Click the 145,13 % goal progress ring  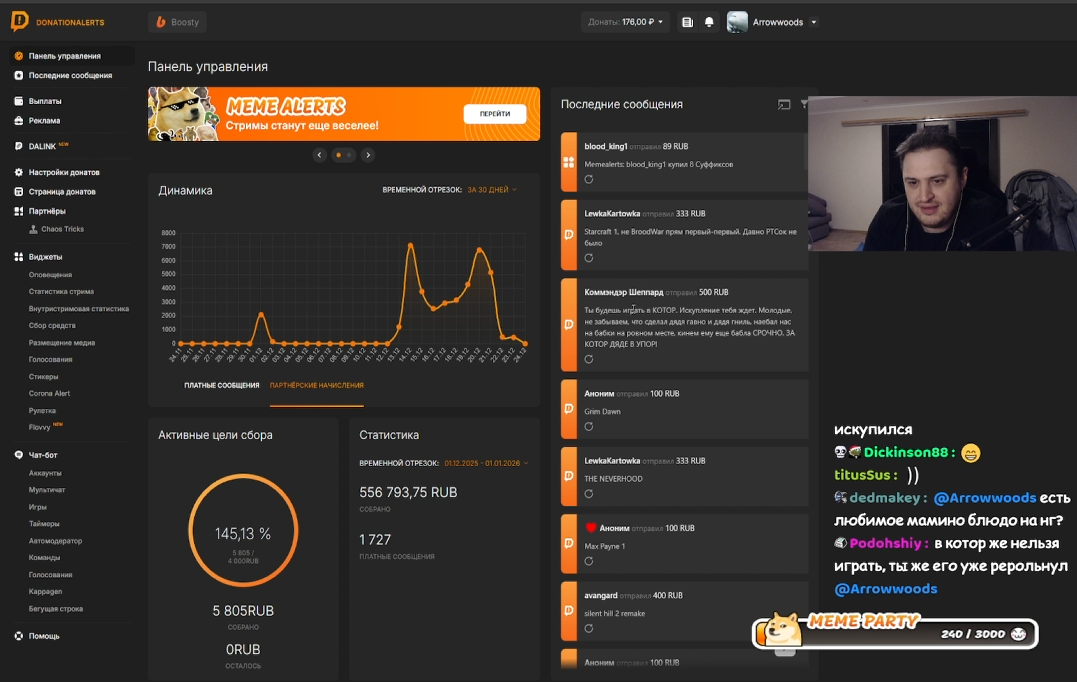243,530
